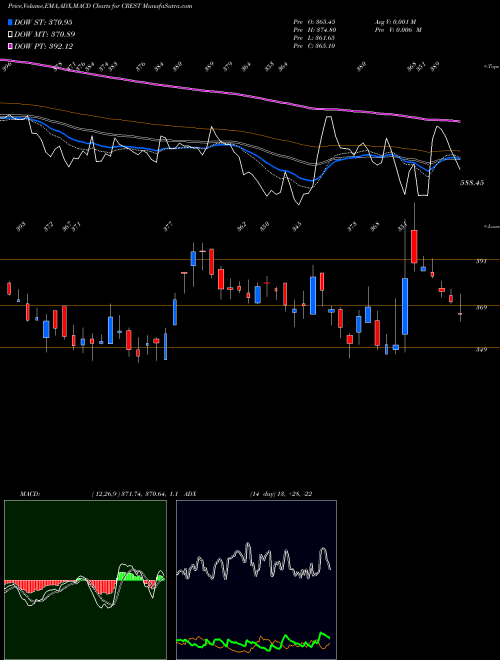Open the ADX indicator panel
The width and height of the screenshot is (500, 660).
point(256,580)
